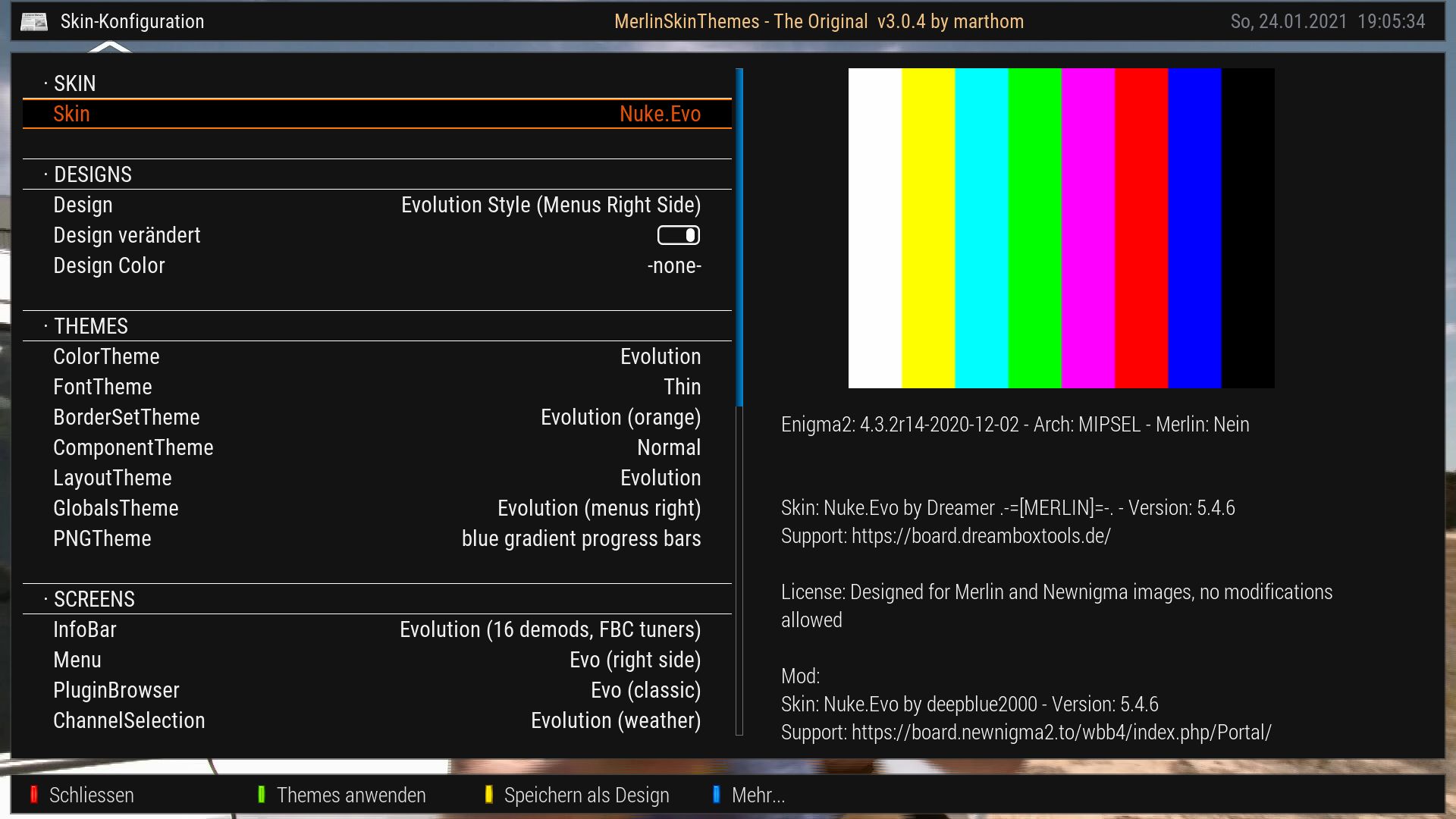Select the Skin row with Nuke.Evo
1456x819 pixels.
(377, 114)
